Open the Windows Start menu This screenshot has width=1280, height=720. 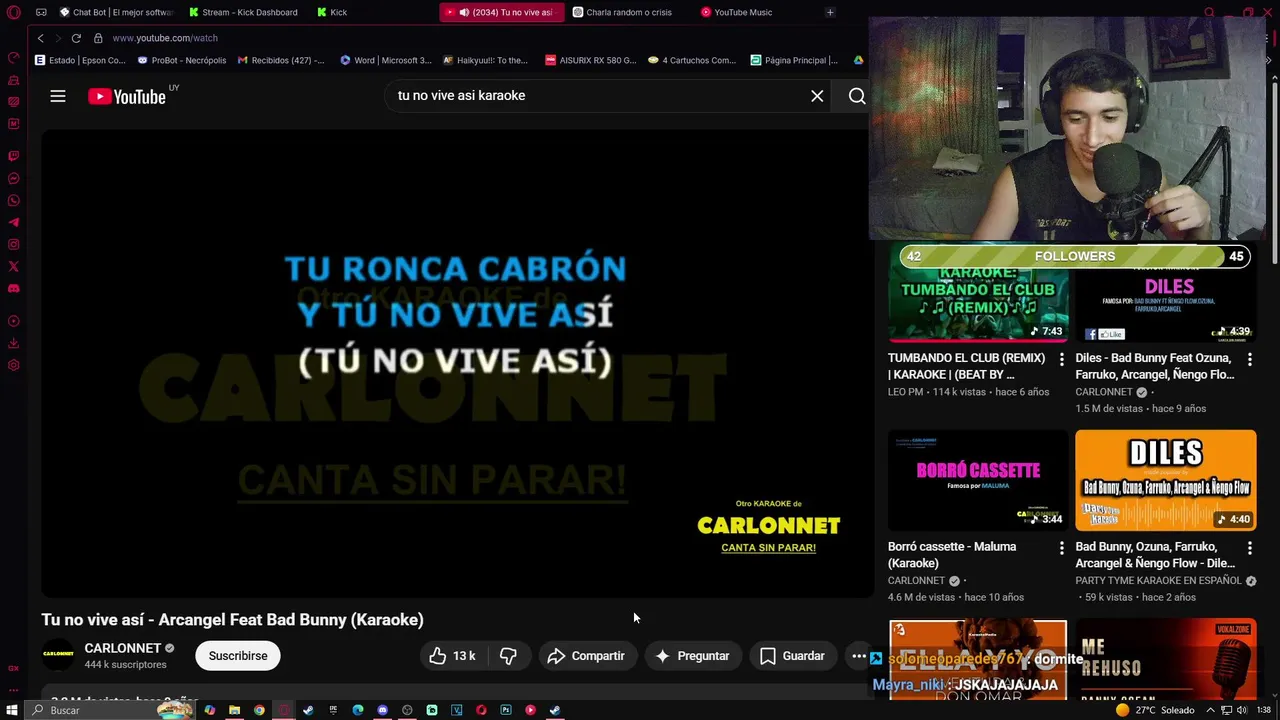tap(12, 710)
